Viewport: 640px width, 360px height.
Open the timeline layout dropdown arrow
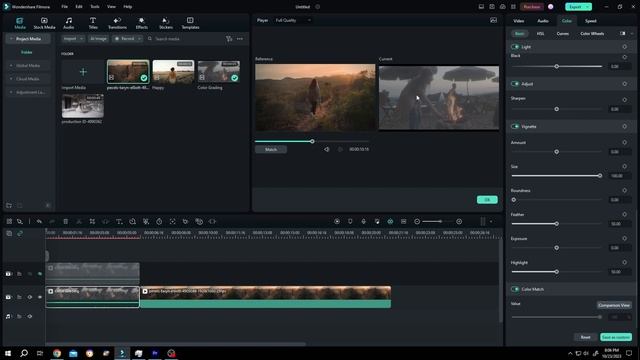(x=491, y=221)
